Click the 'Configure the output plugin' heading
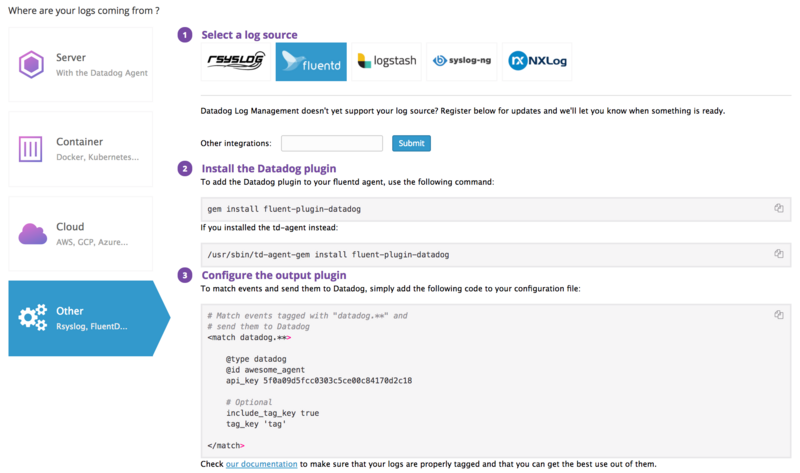 point(273,275)
